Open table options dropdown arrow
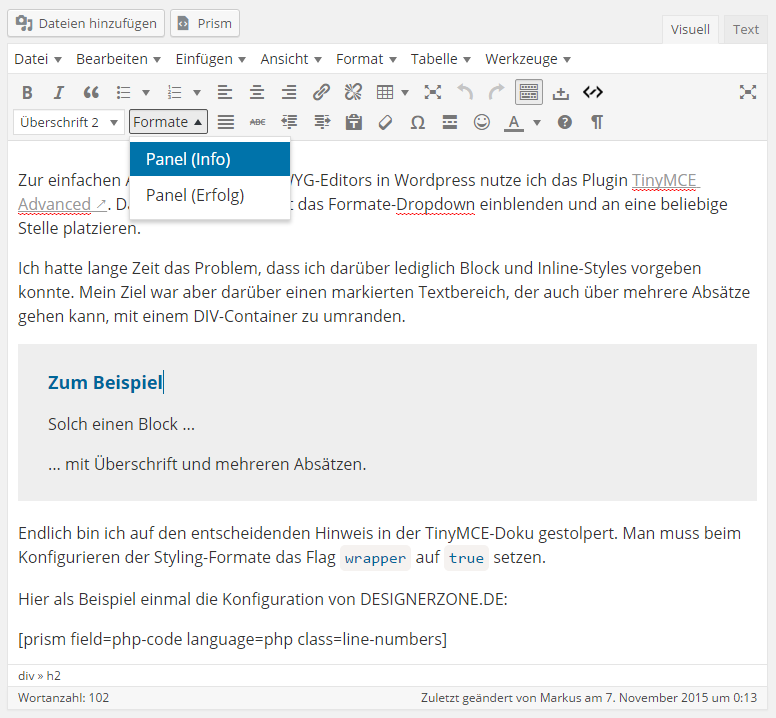This screenshot has width=776, height=718. click(405, 93)
